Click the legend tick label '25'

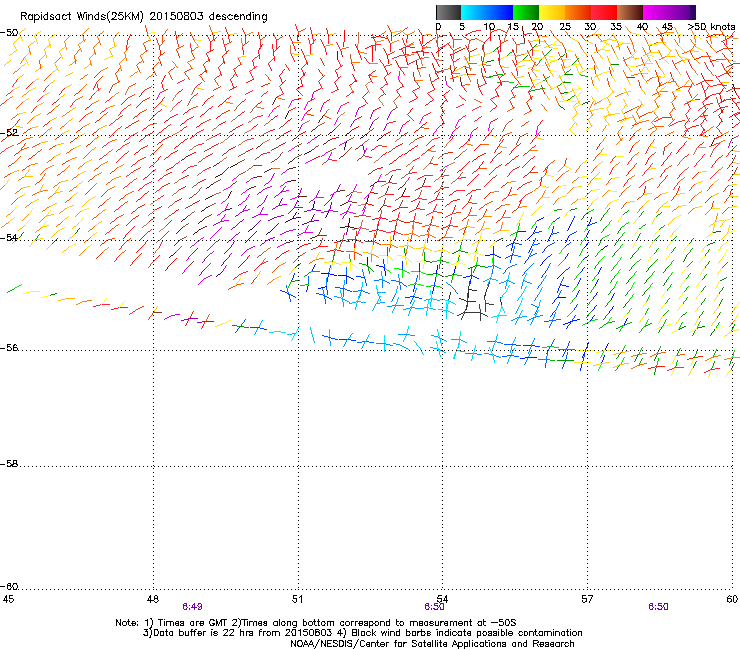(564, 27)
